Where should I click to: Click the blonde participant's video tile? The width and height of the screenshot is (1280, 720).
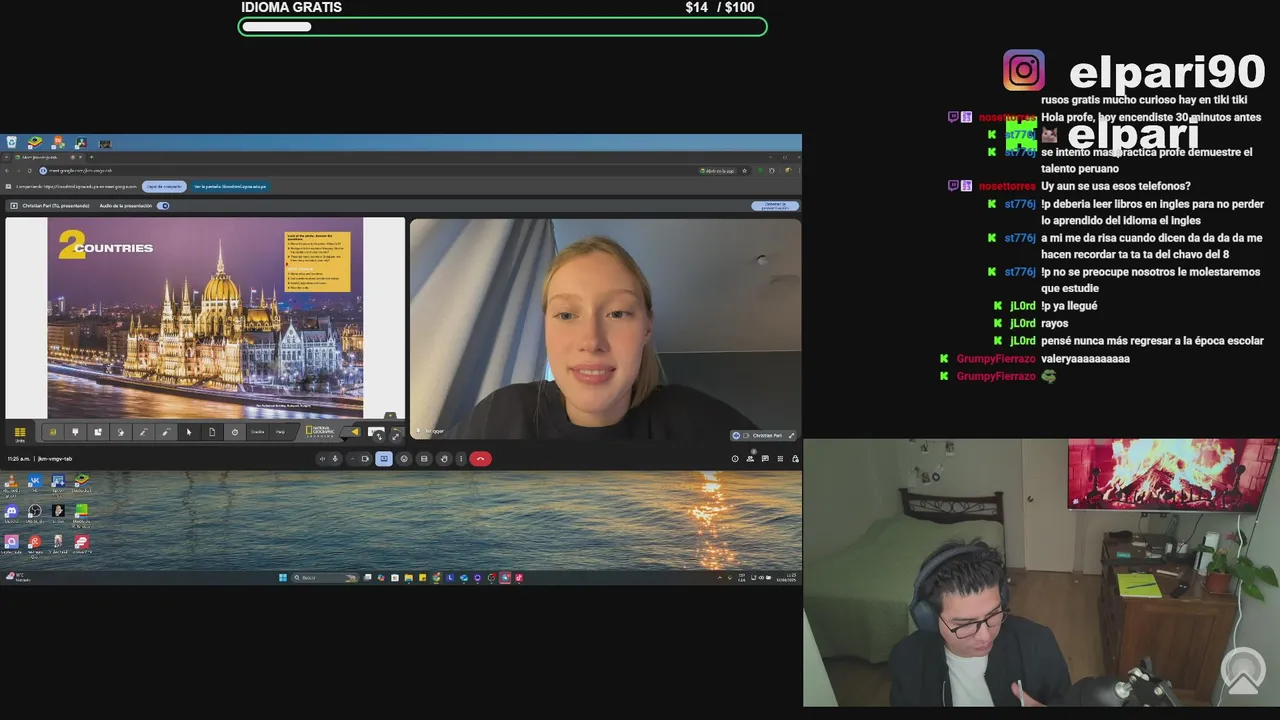605,330
